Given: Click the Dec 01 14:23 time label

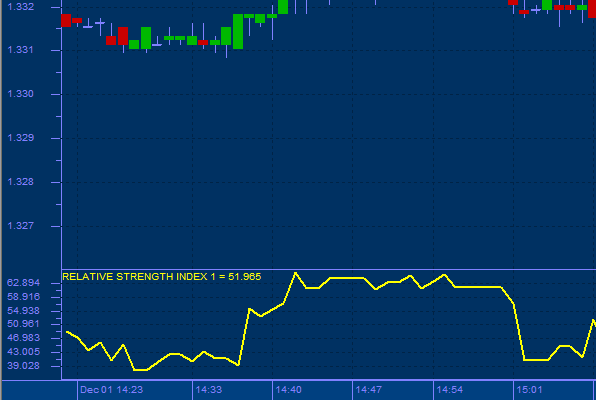Looking at the screenshot, I should (x=111, y=390).
